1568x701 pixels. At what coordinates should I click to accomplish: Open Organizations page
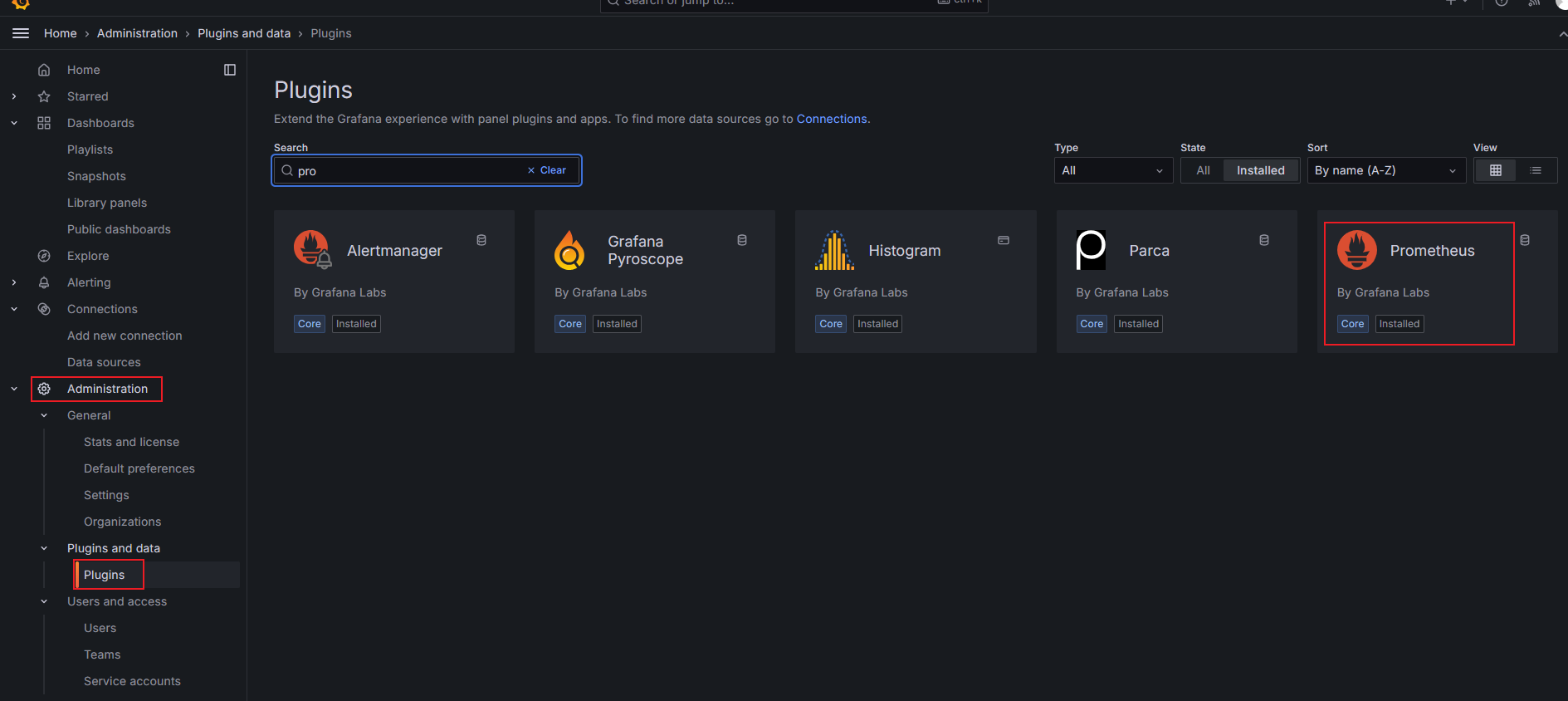[123, 522]
